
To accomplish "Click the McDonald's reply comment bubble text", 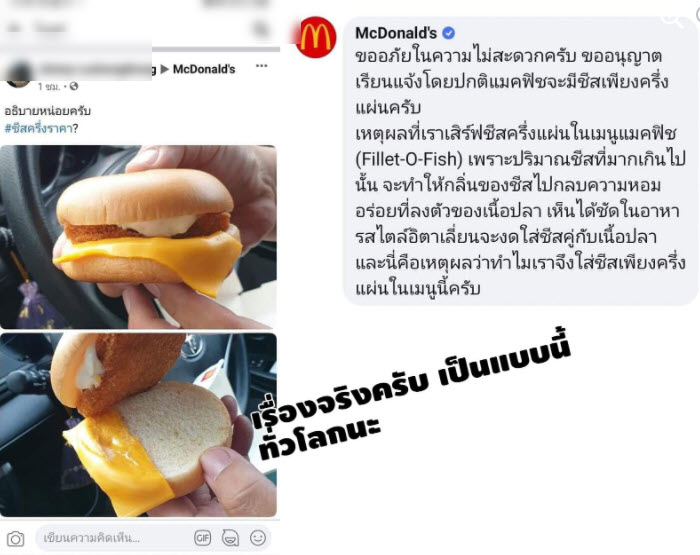I will (x=520, y=172).
